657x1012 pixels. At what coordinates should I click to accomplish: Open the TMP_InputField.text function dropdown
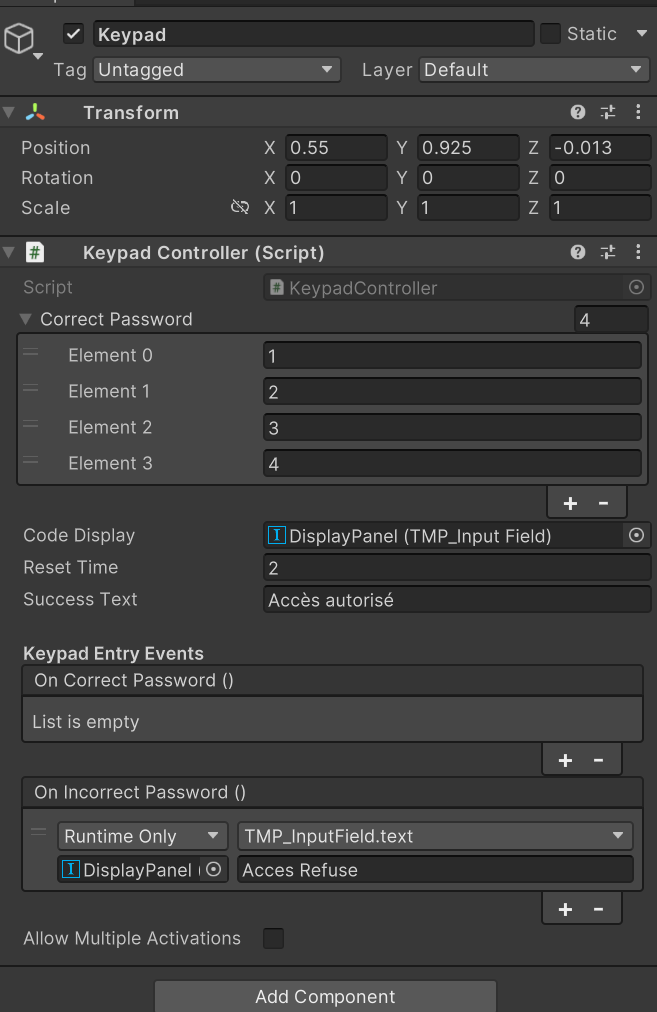[x=434, y=837]
